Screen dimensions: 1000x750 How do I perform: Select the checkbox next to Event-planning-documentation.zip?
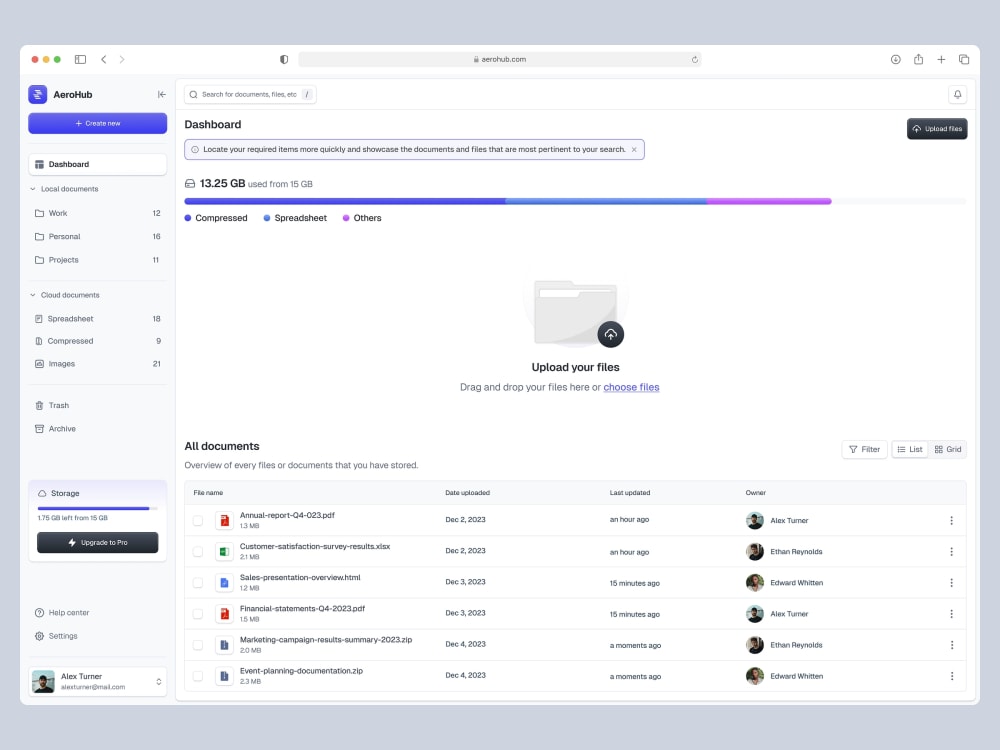click(x=198, y=675)
